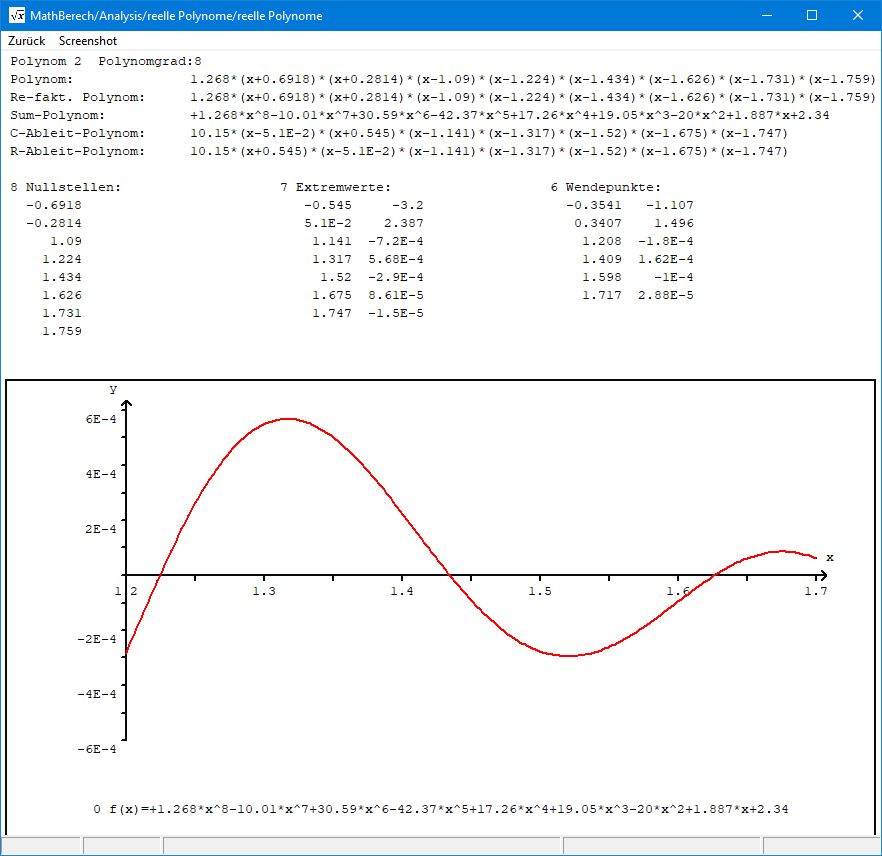Close the MathBerech window

(x=858, y=16)
